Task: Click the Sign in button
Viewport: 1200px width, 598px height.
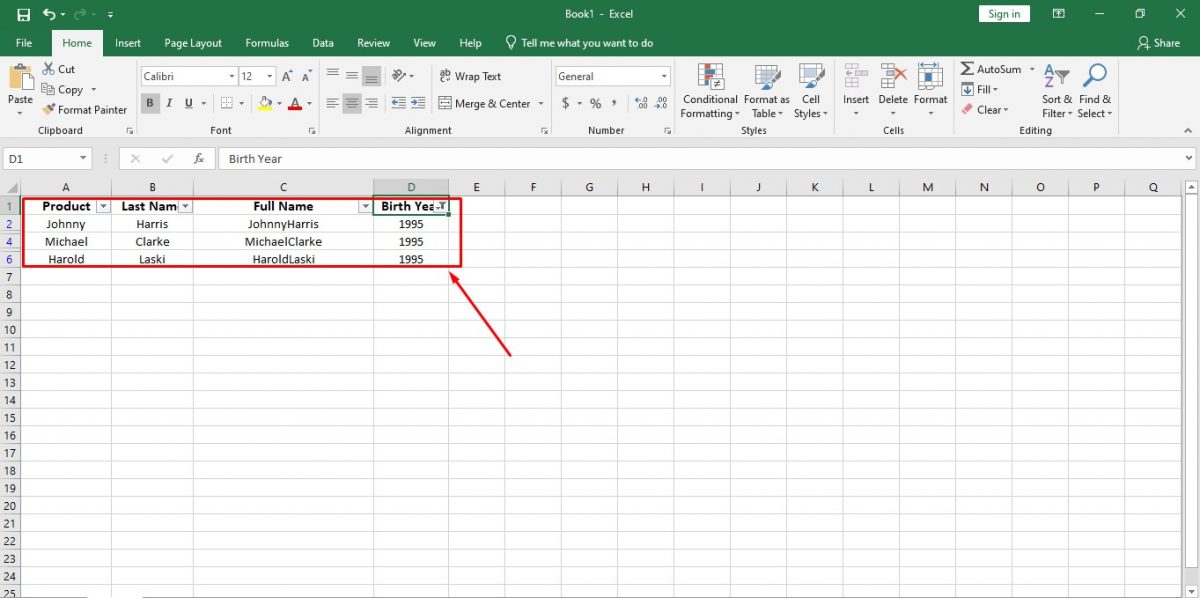Action: [x=1004, y=13]
